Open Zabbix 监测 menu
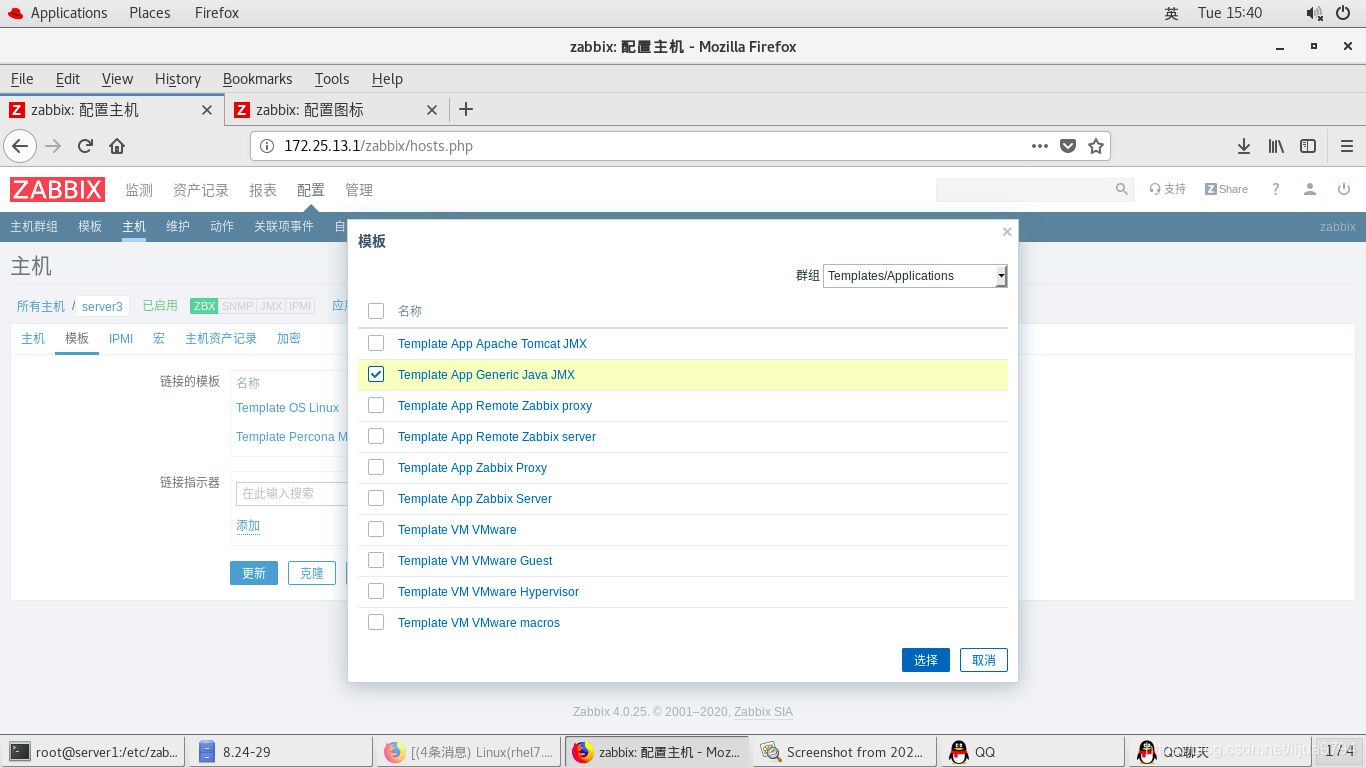The width and height of the screenshot is (1366, 768). [x=139, y=190]
